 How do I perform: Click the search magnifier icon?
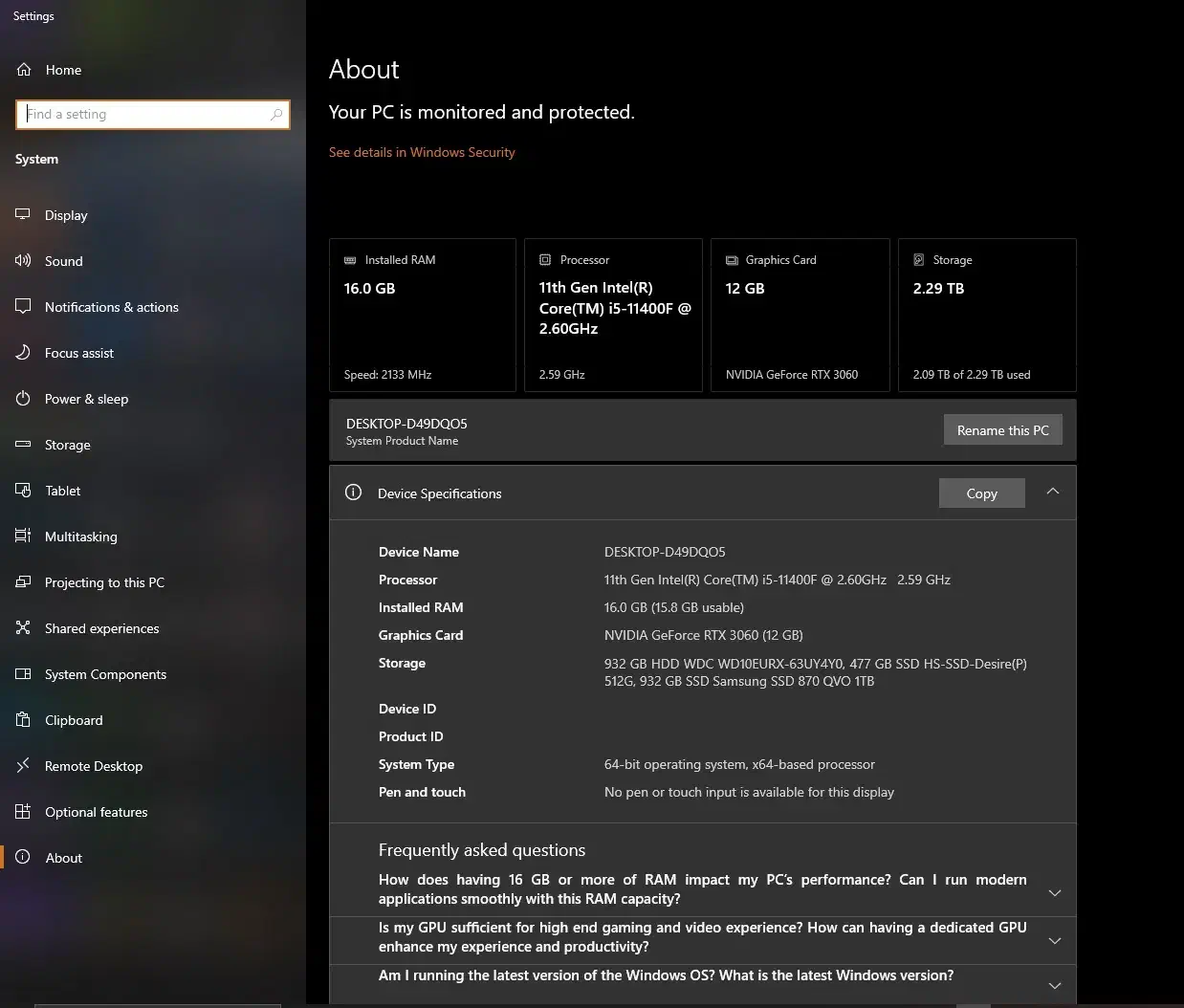coord(276,115)
